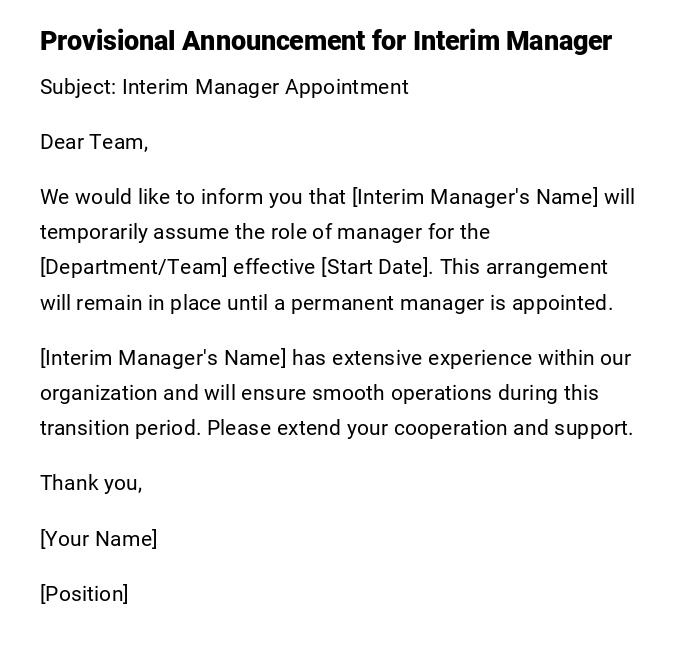Click the 'Thank you,' closing line

point(91,483)
